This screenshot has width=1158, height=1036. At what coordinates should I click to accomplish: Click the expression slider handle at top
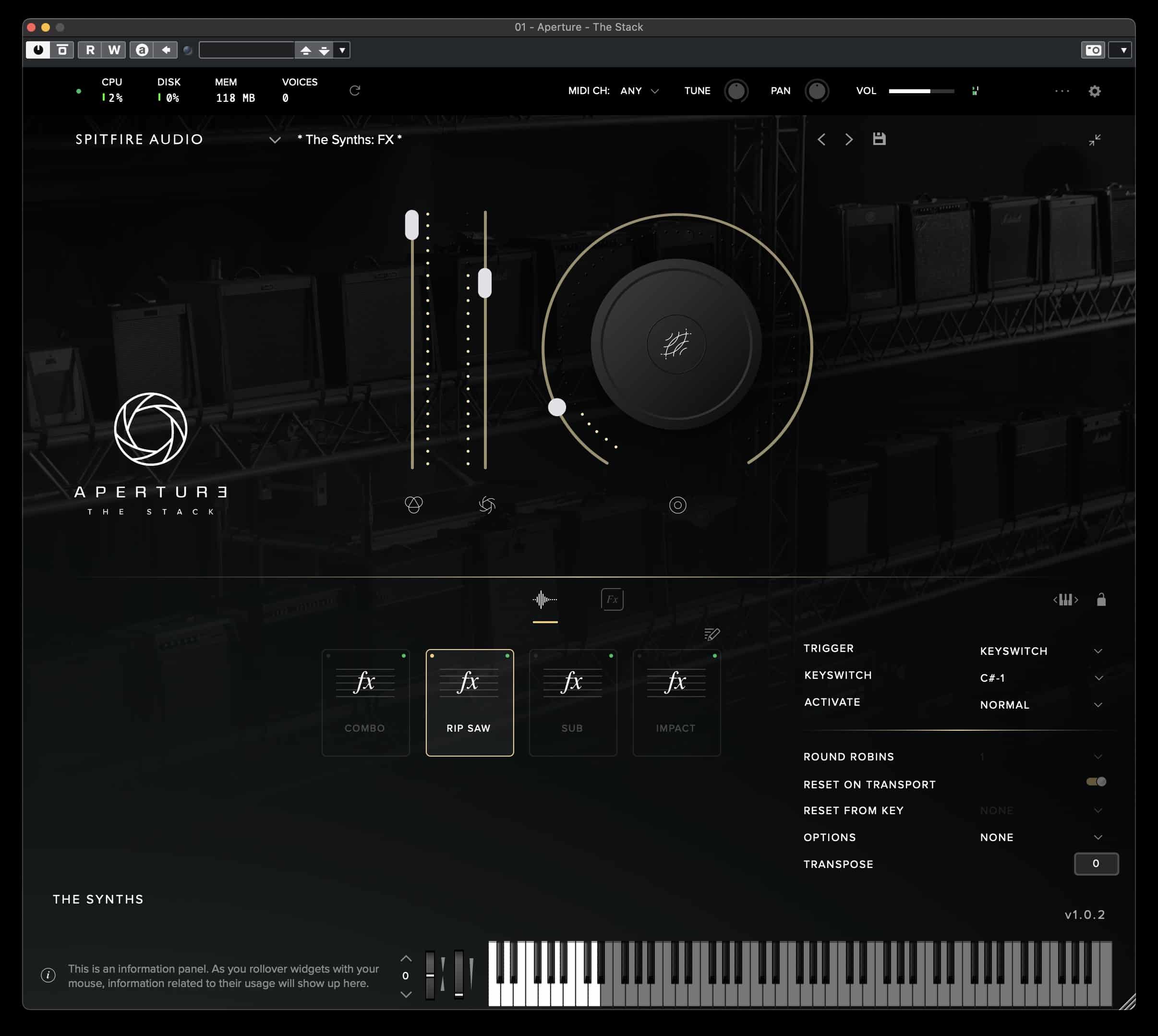pos(411,225)
